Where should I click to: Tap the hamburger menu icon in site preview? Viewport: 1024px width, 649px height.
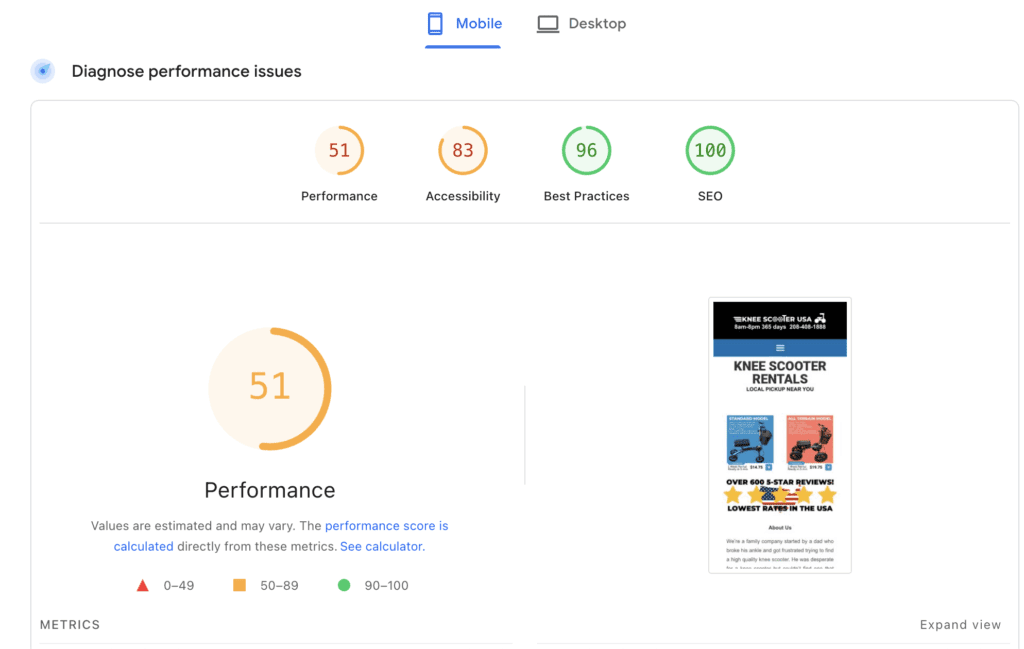[780, 348]
